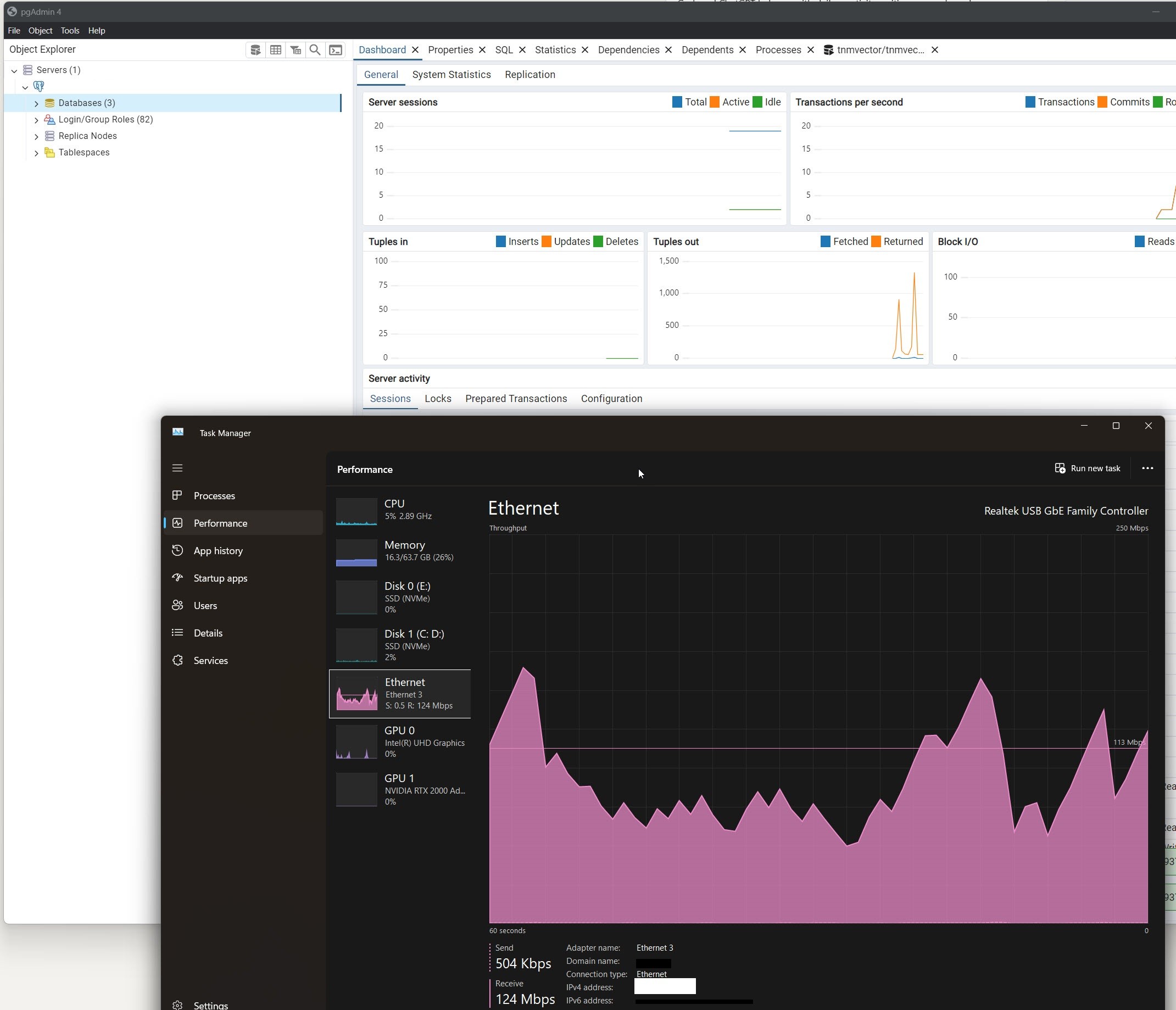The width and height of the screenshot is (1176, 1010).
Task: Click the Tablespaces folder icon
Action: point(49,152)
